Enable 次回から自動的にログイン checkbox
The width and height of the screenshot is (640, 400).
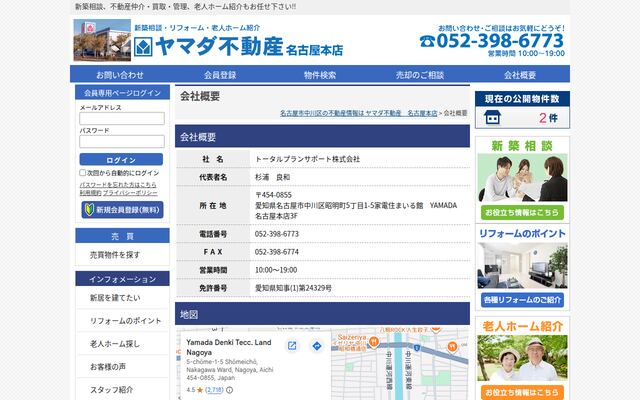(x=82, y=173)
